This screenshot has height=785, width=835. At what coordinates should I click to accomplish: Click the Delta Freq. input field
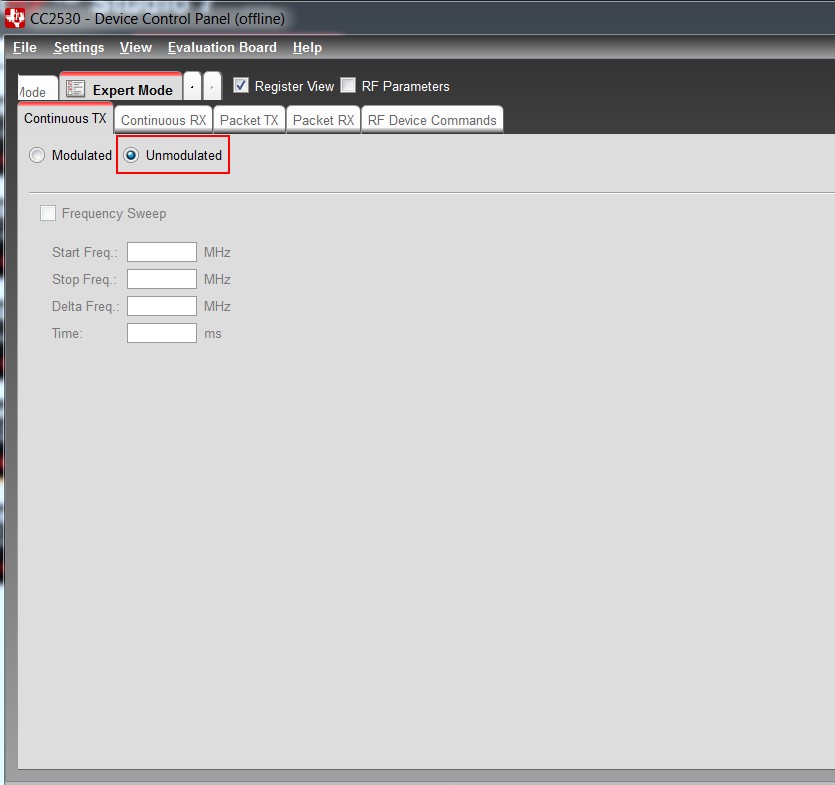pos(162,306)
